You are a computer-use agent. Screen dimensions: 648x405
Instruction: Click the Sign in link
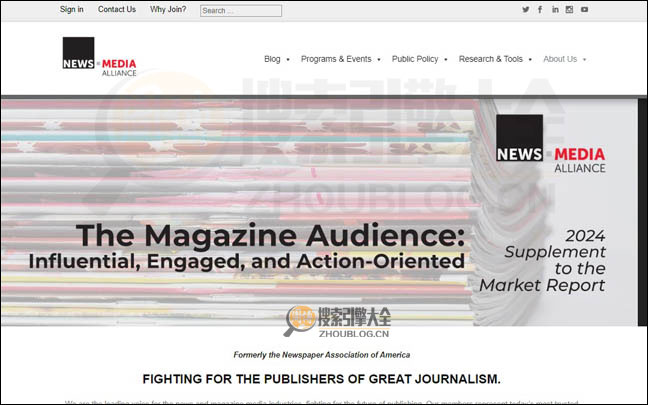pyautogui.click(x=71, y=9)
